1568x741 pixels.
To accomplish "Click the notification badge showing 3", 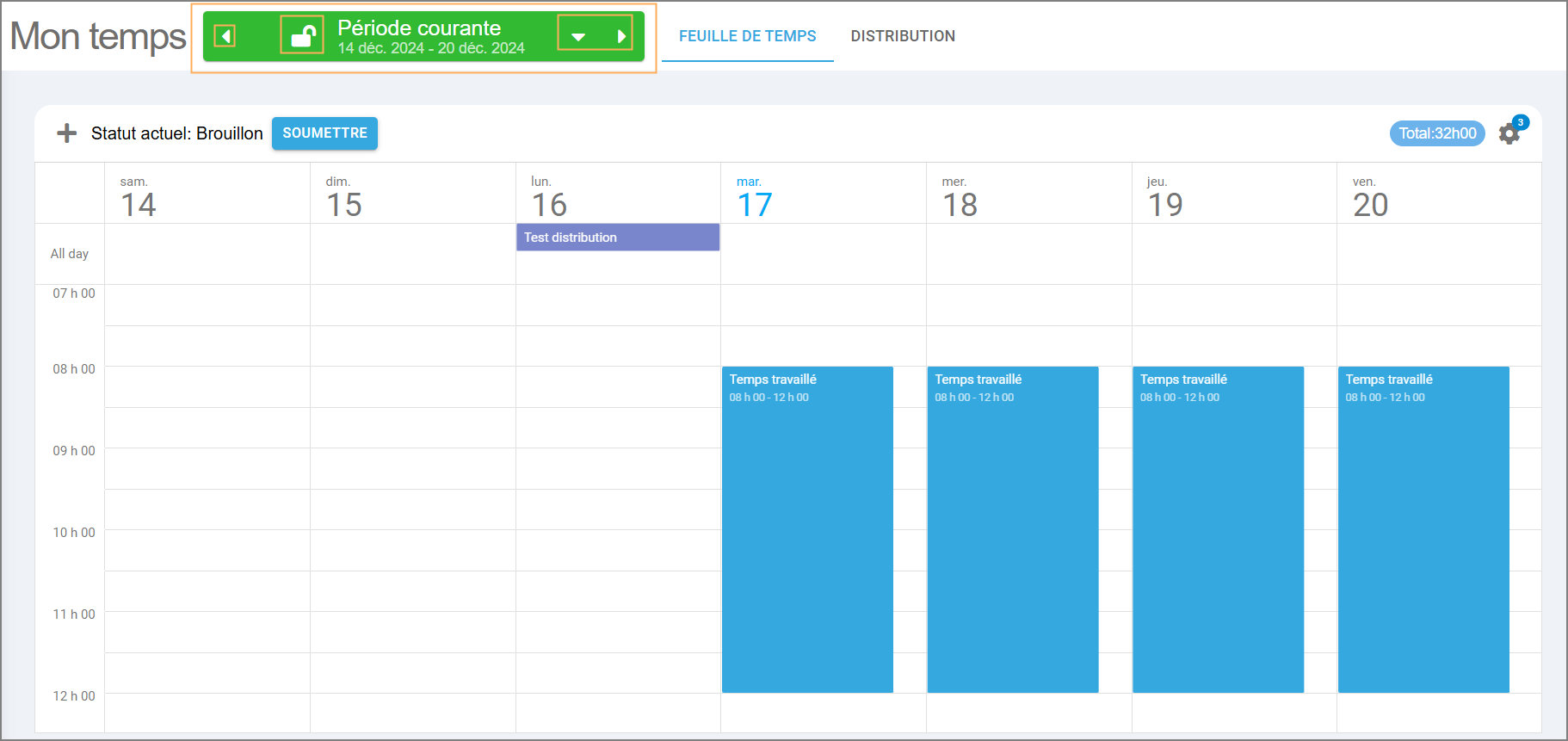I will [1521, 122].
